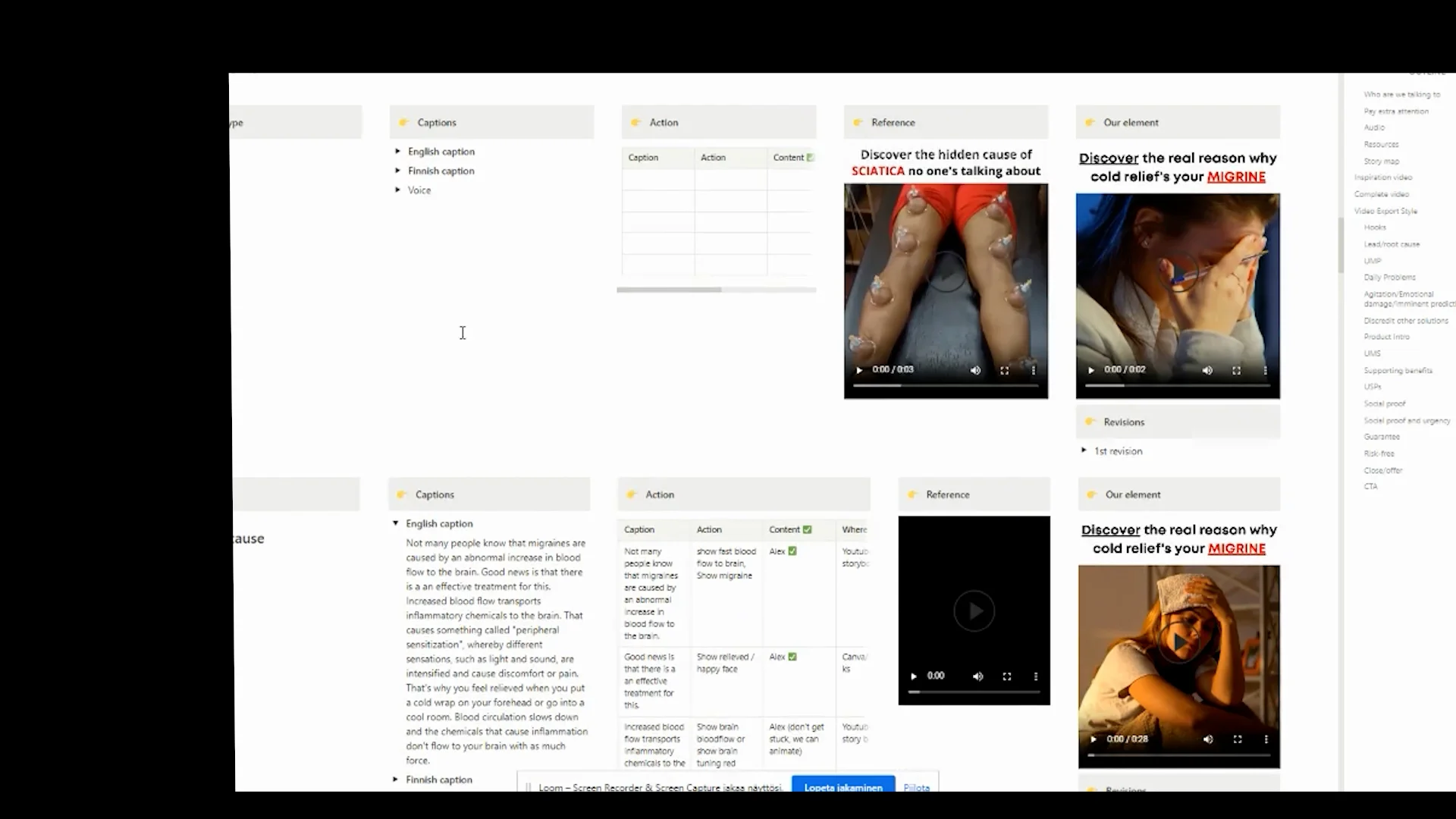Viewport: 1456px width, 819px height.
Task: Open 'Lead/root cause' in the outline sidebar
Action: point(1392,244)
